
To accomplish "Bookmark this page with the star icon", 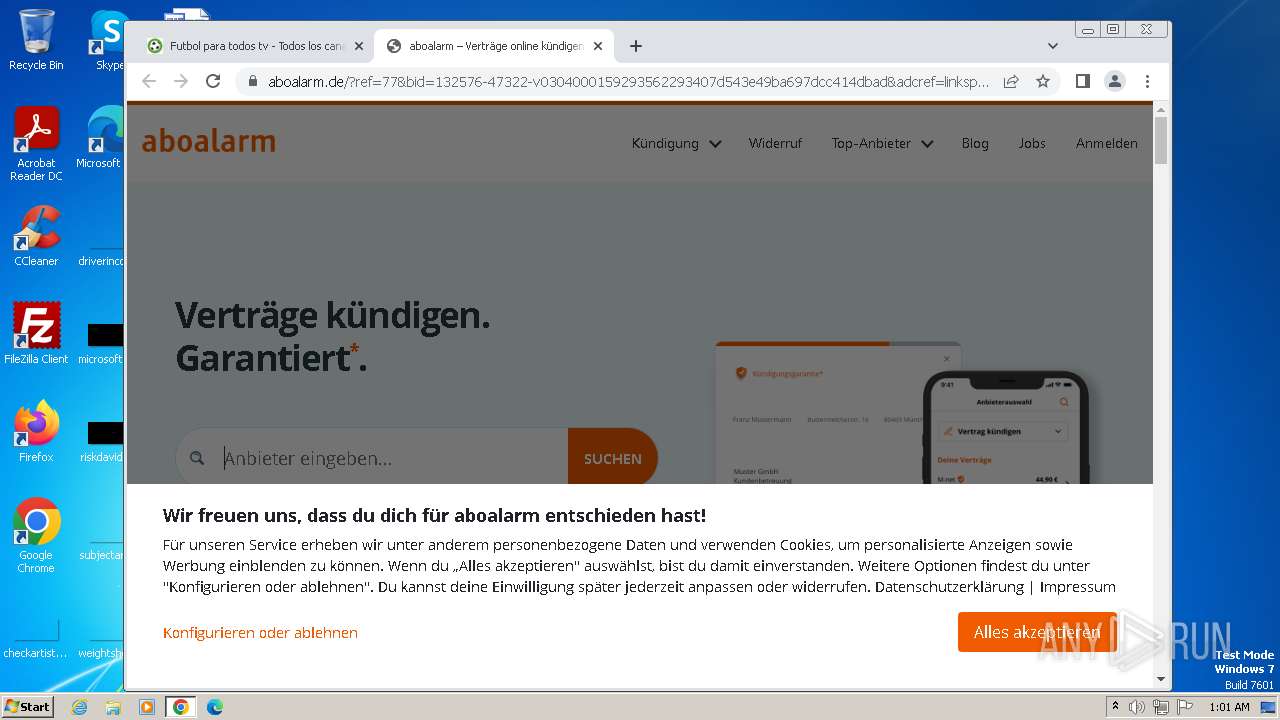I will click(1043, 81).
